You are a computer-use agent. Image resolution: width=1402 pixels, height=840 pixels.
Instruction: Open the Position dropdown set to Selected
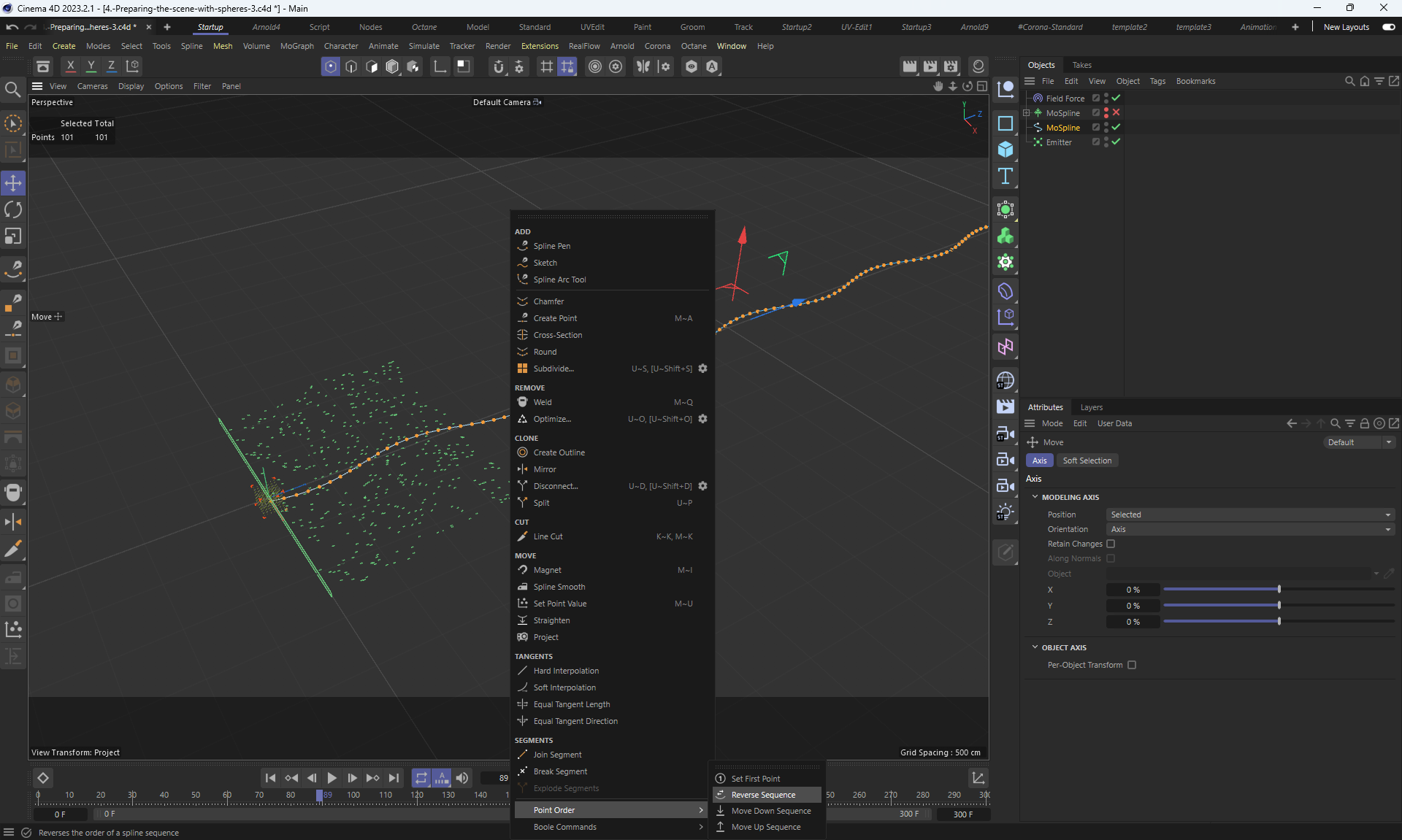coord(1249,515)
